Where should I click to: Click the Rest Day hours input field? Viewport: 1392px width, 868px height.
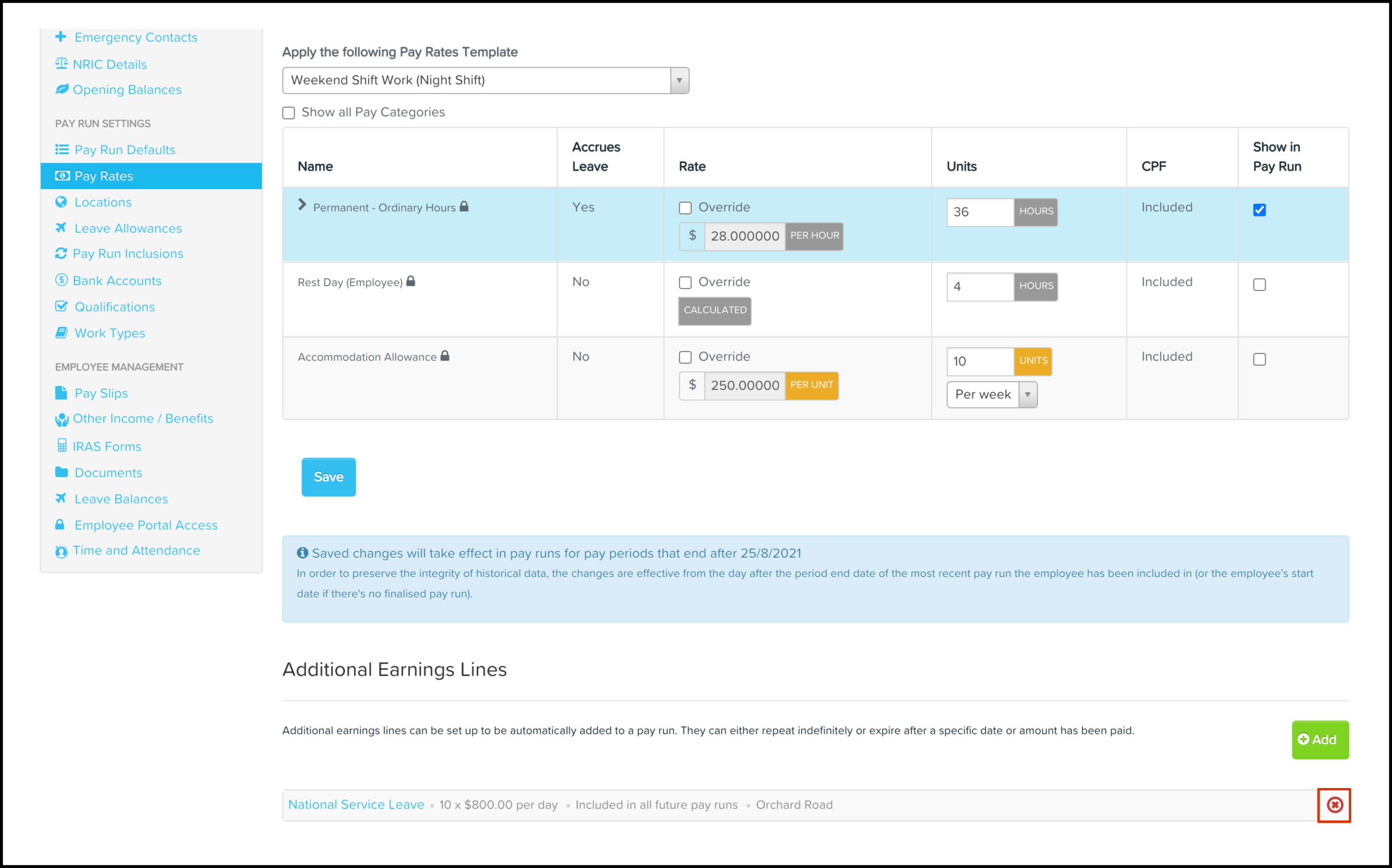[980, 287]
